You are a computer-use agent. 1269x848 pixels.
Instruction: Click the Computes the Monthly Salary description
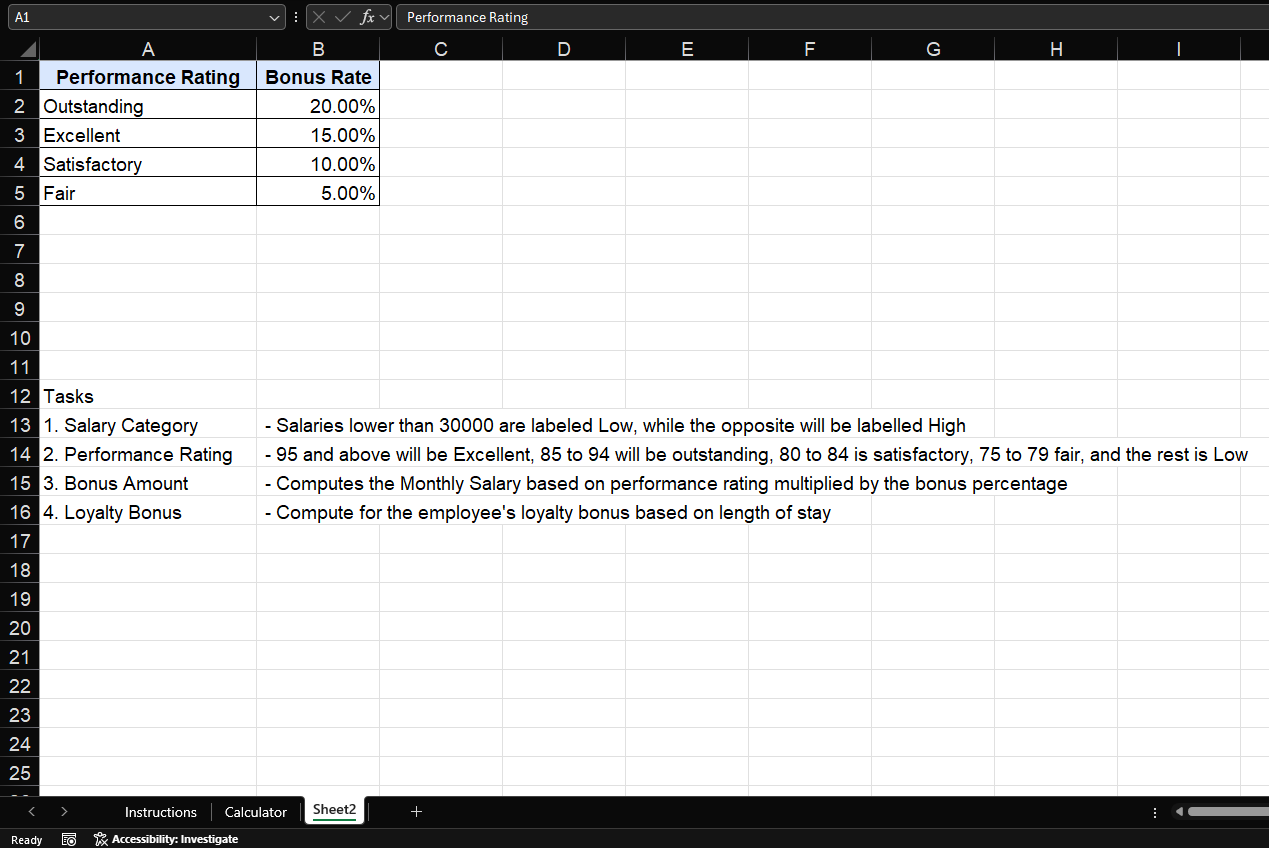666,483
